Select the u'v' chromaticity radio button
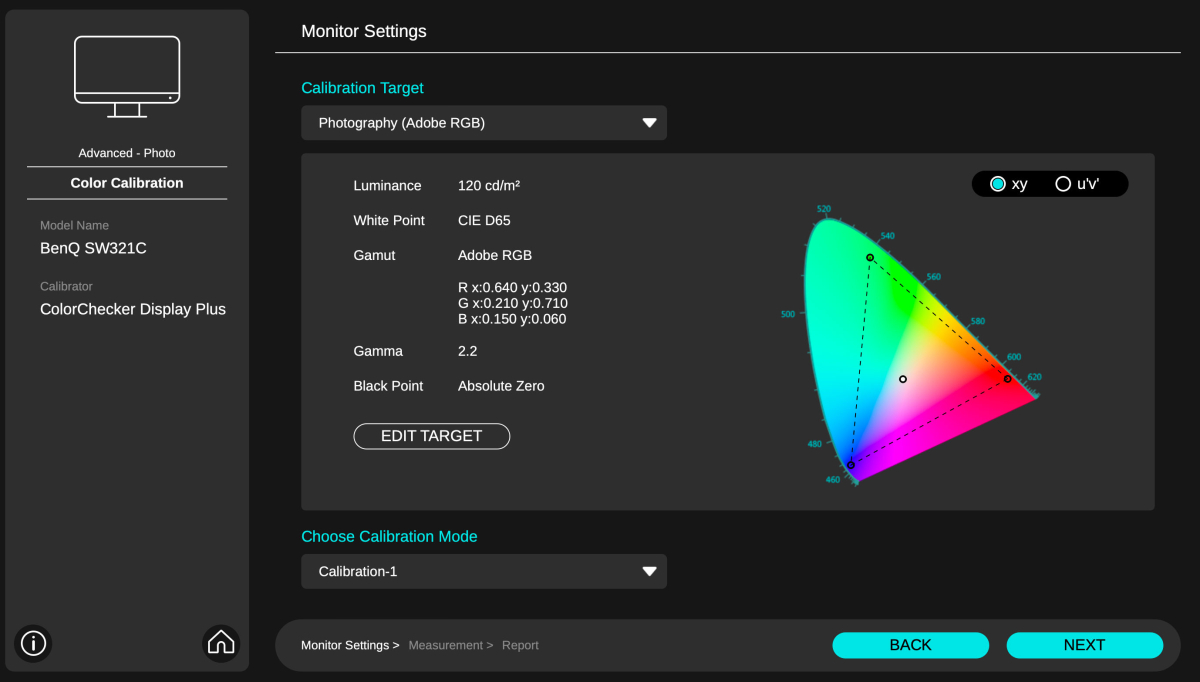 1063,183
